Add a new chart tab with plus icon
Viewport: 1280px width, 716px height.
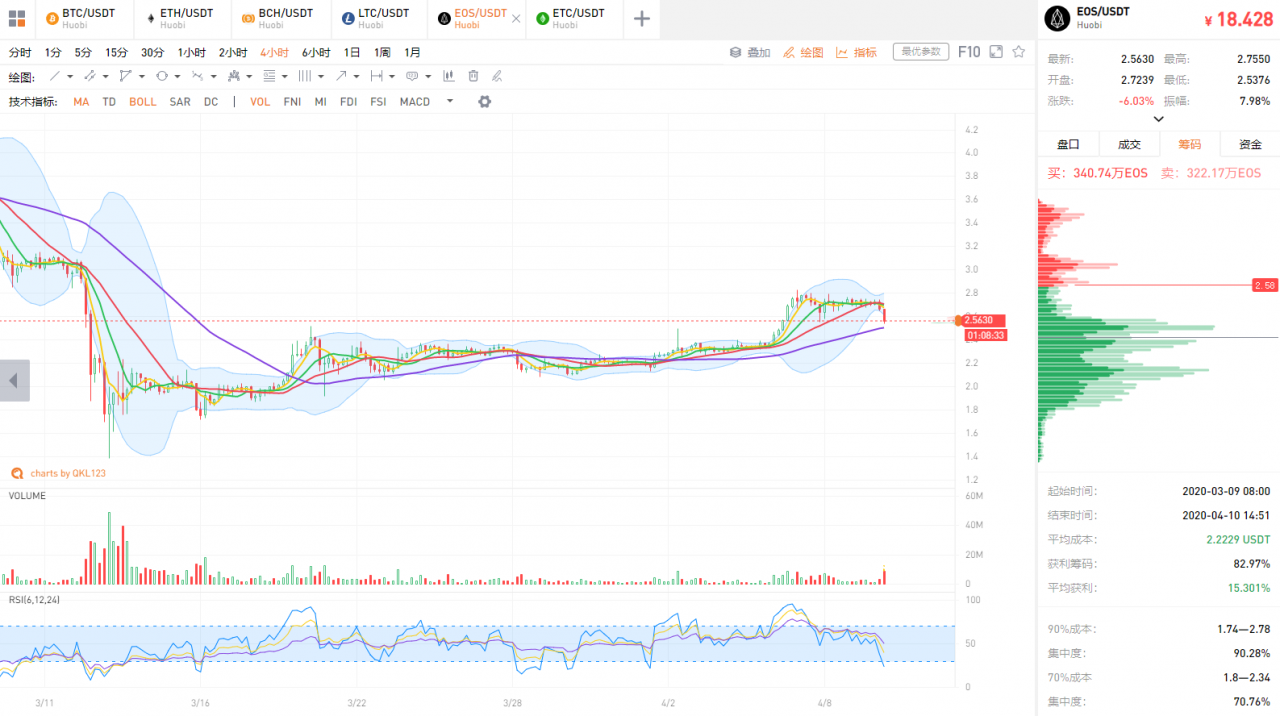click(642, 18)
